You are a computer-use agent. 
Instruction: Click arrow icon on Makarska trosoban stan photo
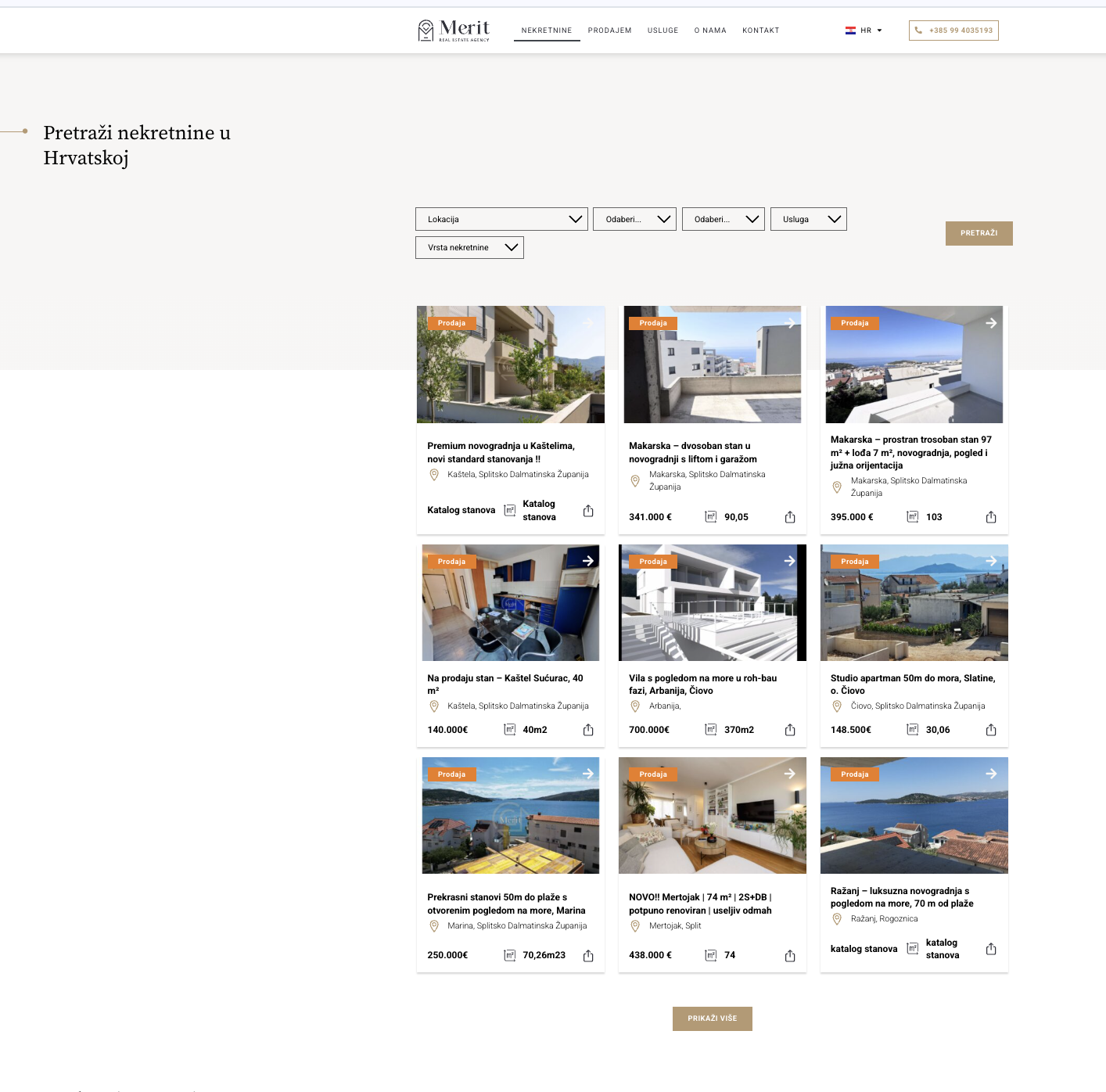pyautogui.click(x=991, y=323)
